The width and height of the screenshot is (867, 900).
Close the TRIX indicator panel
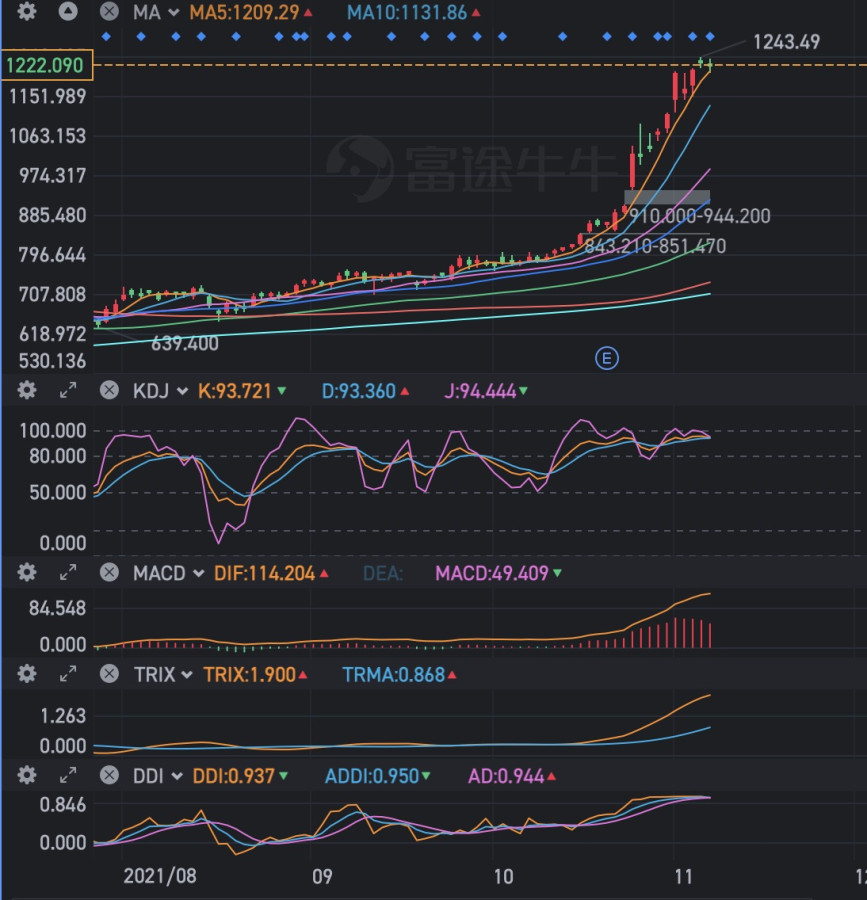coord(109,674)
